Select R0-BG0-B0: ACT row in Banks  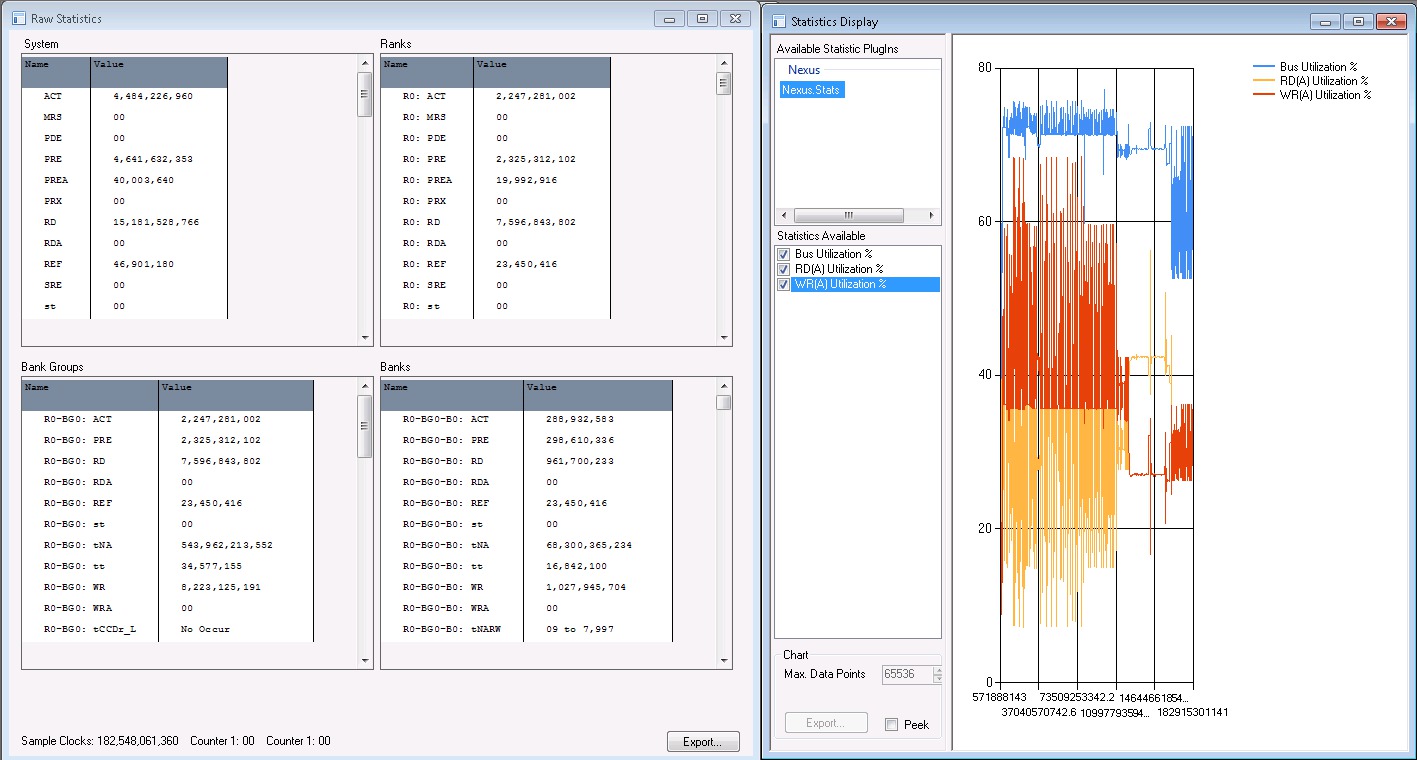[x=526, y=420]
